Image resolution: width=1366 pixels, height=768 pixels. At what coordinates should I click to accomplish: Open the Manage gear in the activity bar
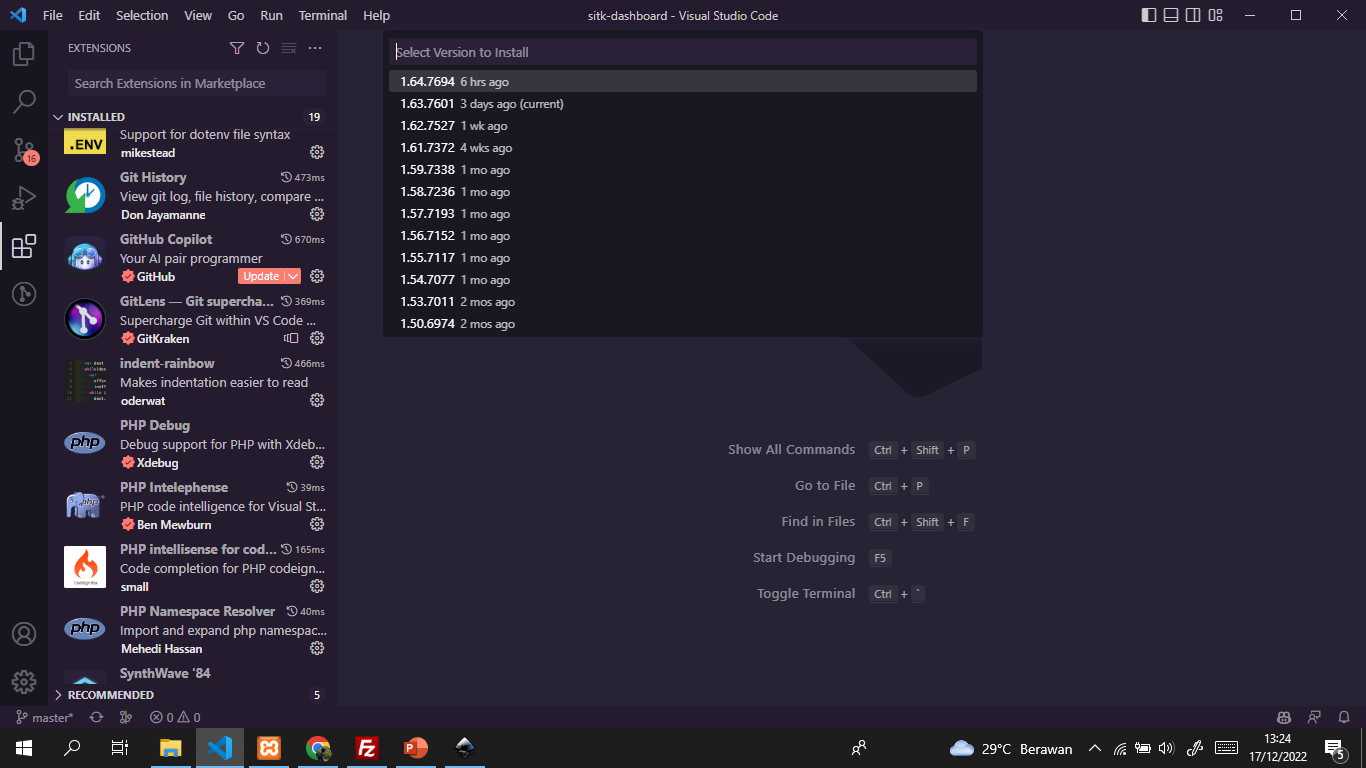(24, 682)
